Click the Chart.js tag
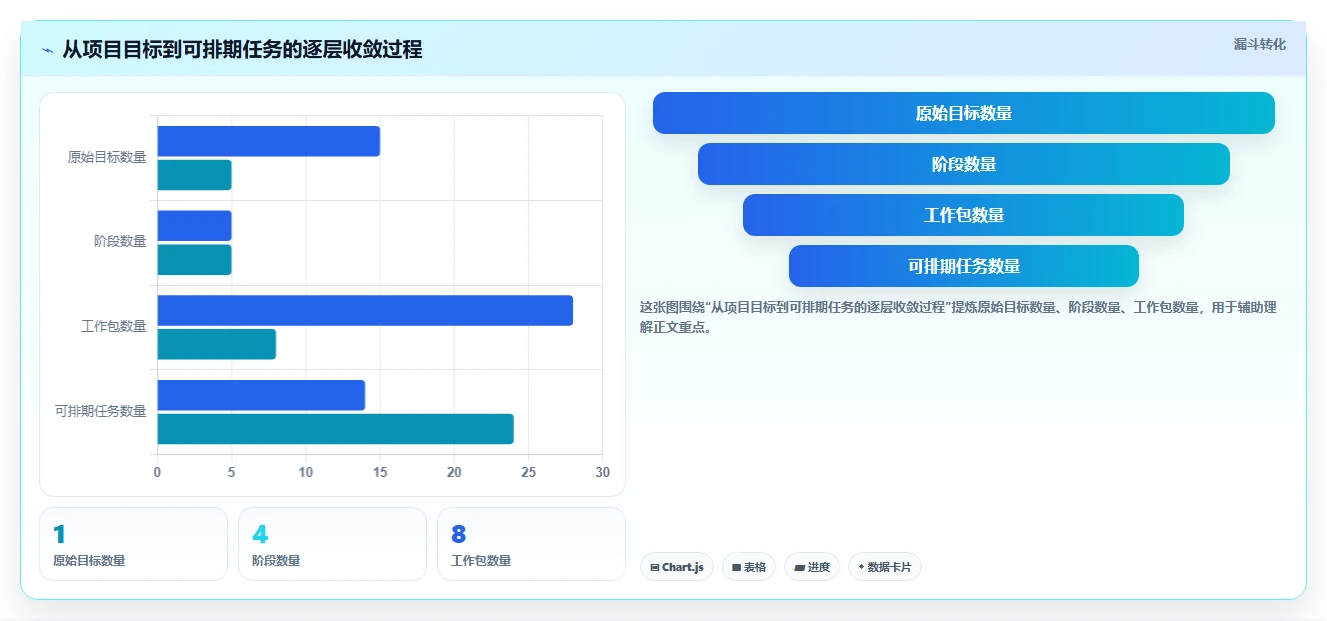 [677, 567]
